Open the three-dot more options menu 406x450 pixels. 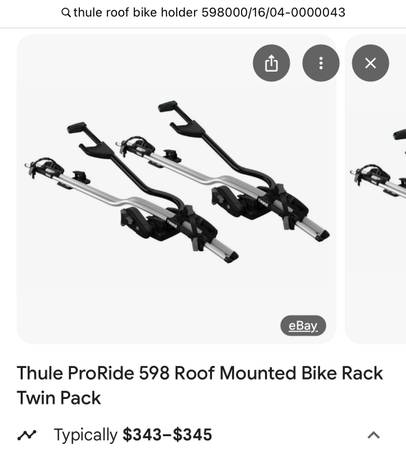[x=321, y=63]
